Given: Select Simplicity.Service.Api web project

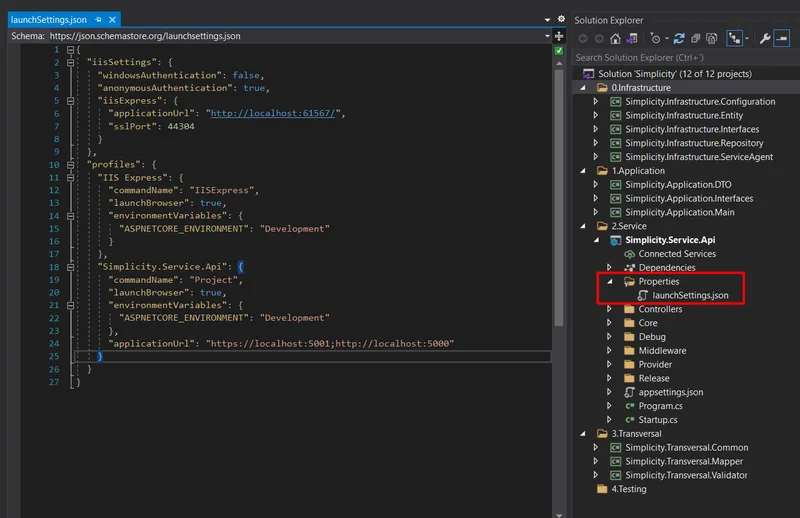Looking at the screenshot, I should click(670, 240).
